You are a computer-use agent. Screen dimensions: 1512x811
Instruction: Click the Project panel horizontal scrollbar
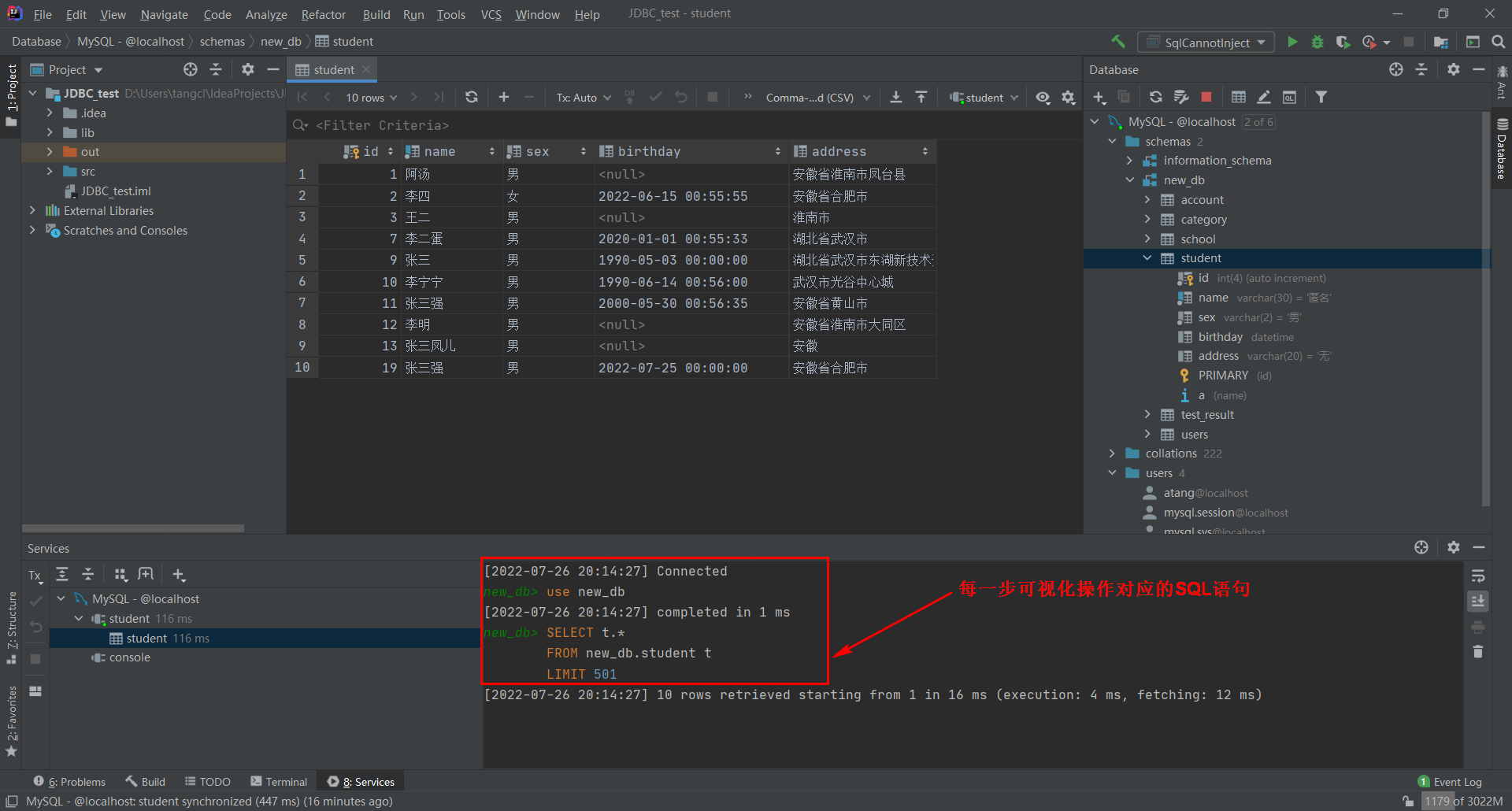pyautogui.click(x=133, y=528)
